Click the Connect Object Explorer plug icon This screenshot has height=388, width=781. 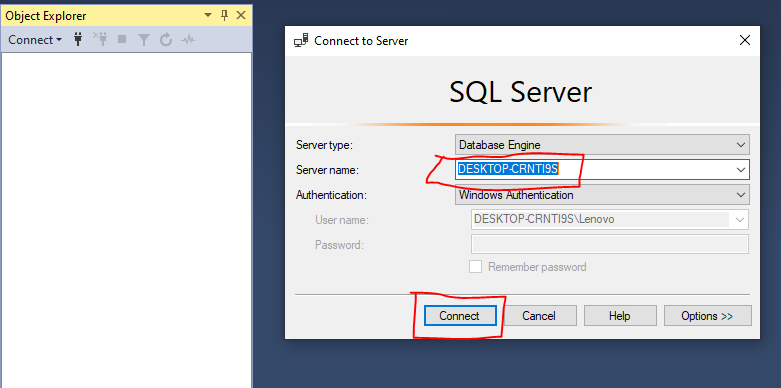point(78,39)
